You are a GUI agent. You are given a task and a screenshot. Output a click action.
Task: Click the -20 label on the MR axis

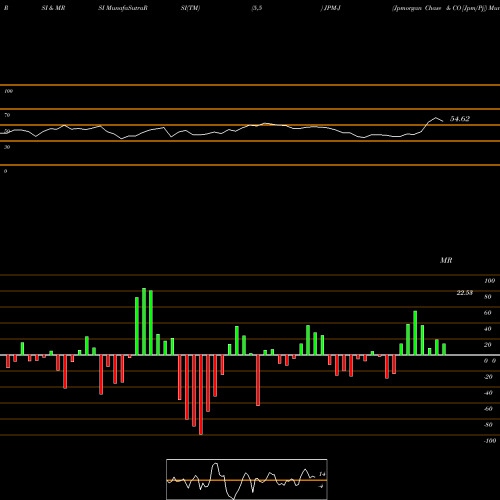pos(488,377)
